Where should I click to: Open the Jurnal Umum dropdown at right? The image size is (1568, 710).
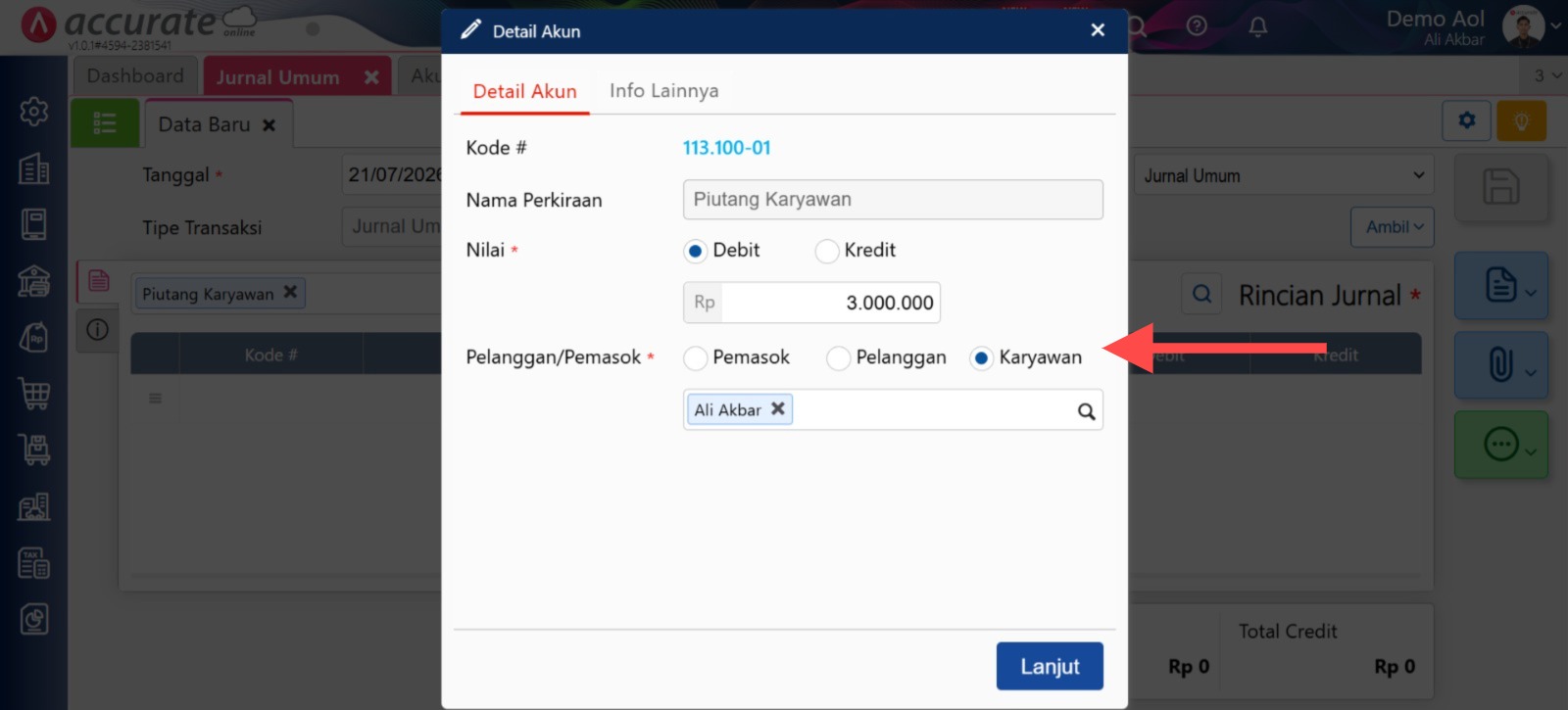click(1284, 175)
